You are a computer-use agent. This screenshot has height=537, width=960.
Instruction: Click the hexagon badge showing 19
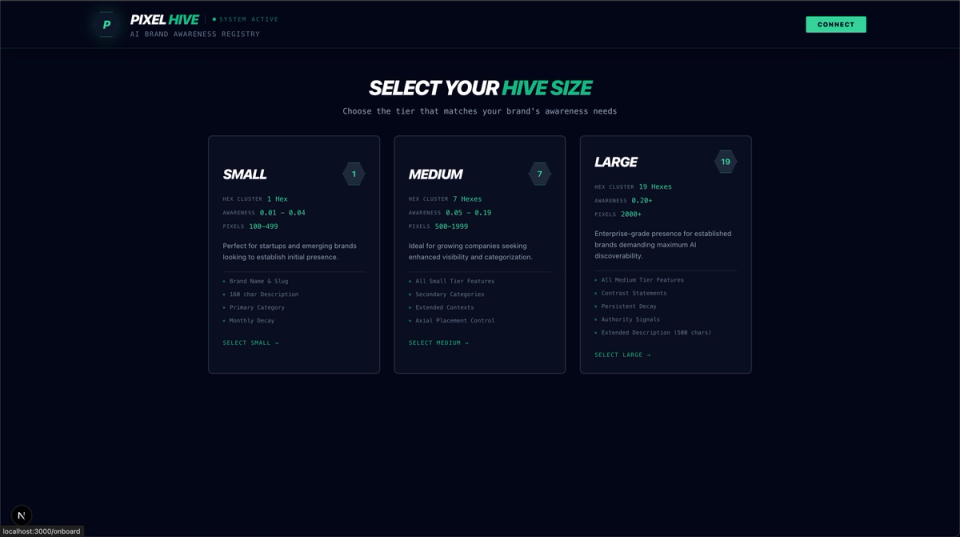pos(726,162)
